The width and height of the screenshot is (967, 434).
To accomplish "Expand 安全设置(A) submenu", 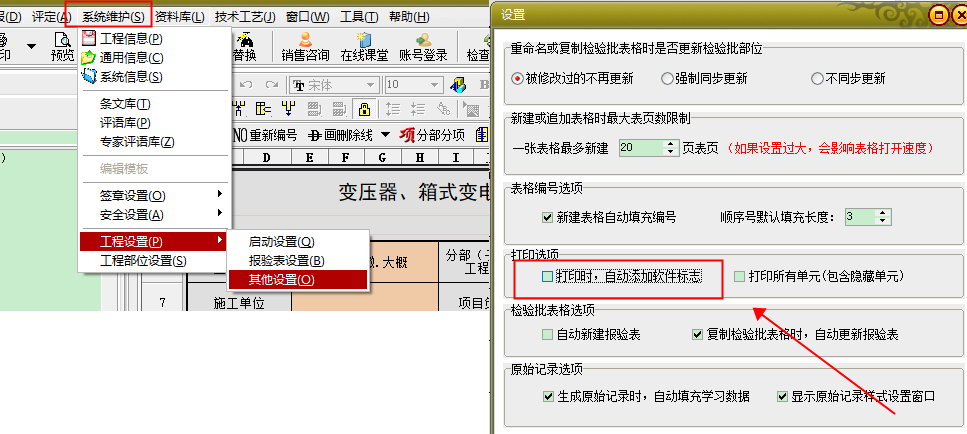I will click(x=155, y=215).
